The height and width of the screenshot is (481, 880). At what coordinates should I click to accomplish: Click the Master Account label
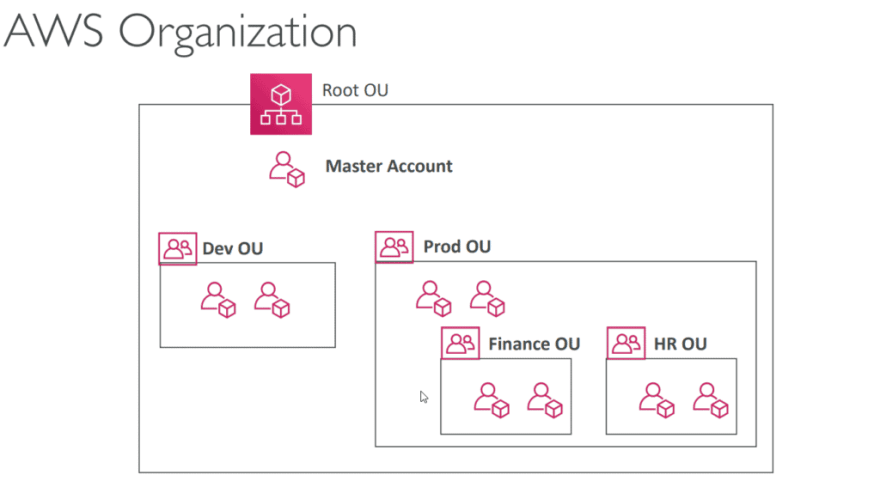tap(389, 166)
